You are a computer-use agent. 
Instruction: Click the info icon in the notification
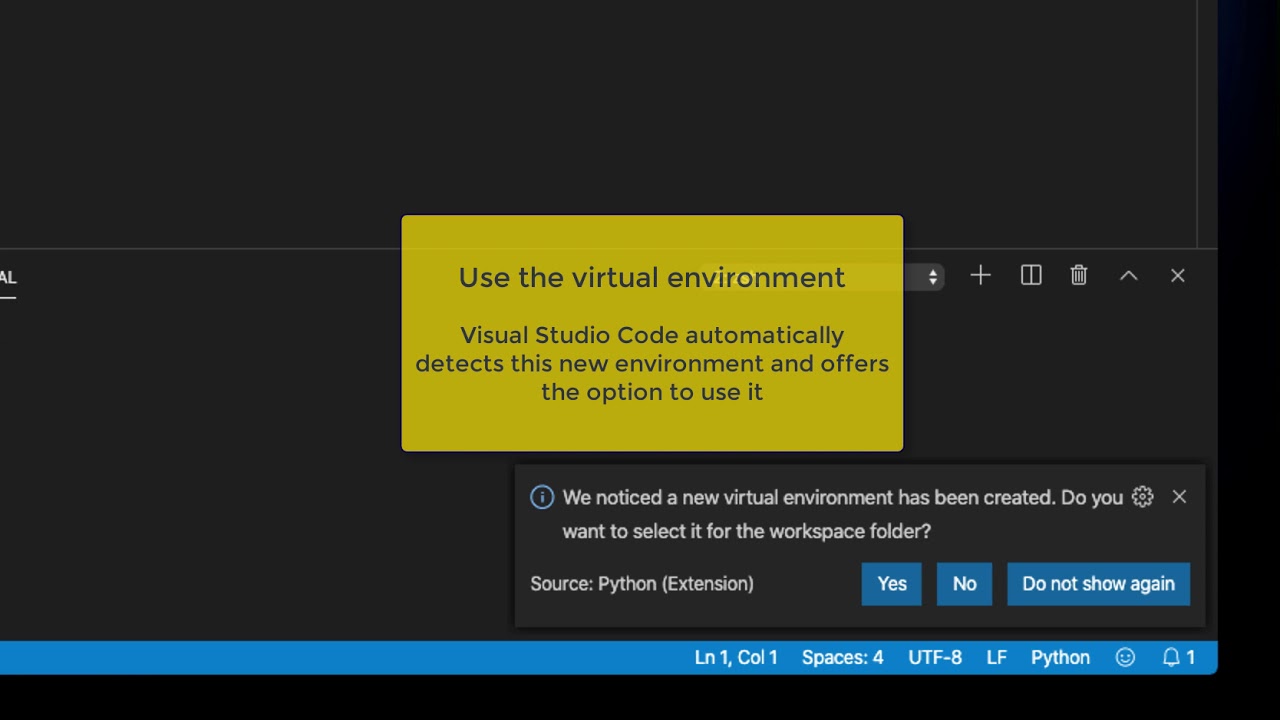click(542, 497)
